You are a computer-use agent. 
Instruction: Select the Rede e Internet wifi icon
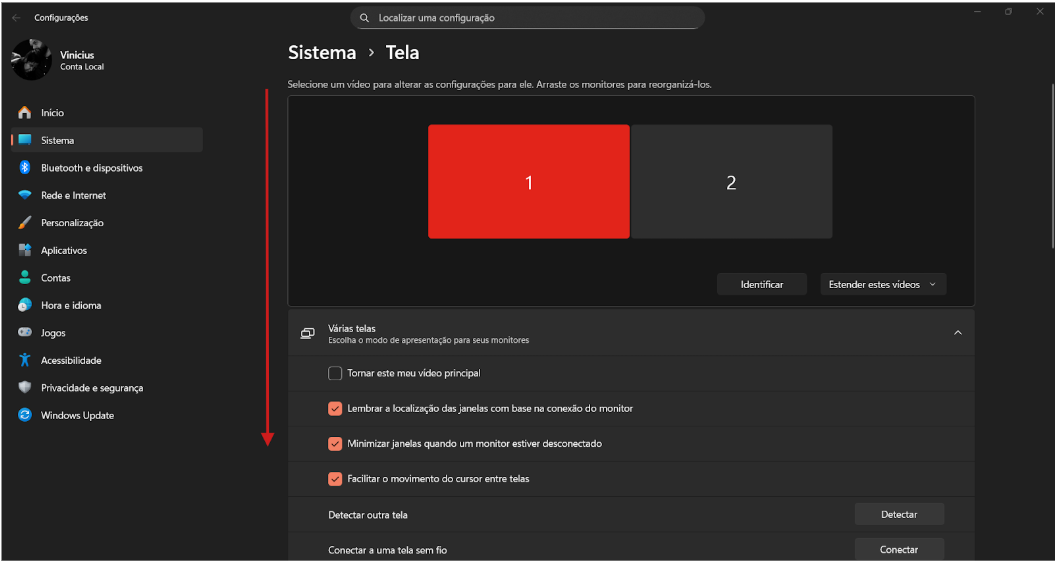pos(25,196)
